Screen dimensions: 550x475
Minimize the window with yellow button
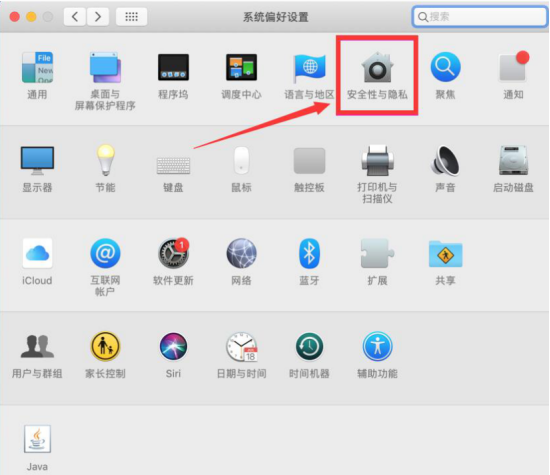pyautogui.click(x=31, y=16)
